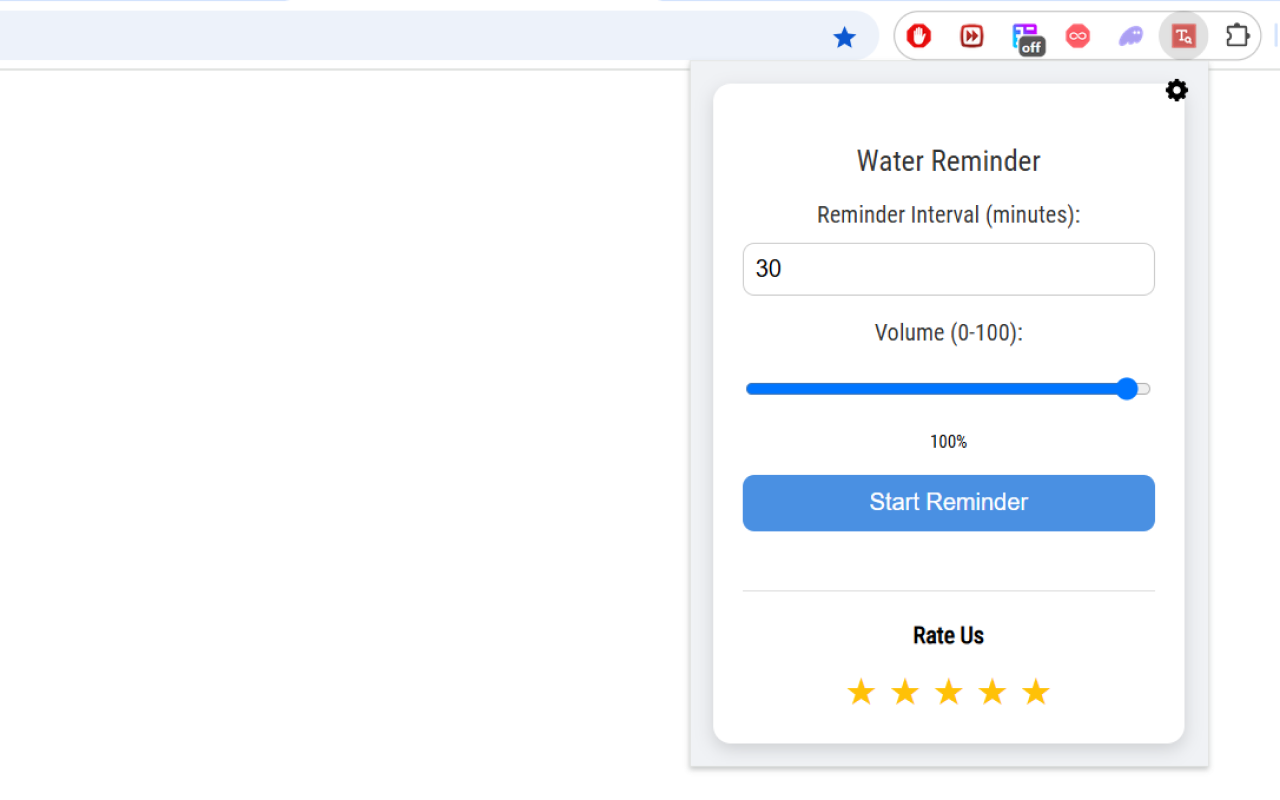
Task: Click the blue bookmark star icon
Action: (845, 38)
